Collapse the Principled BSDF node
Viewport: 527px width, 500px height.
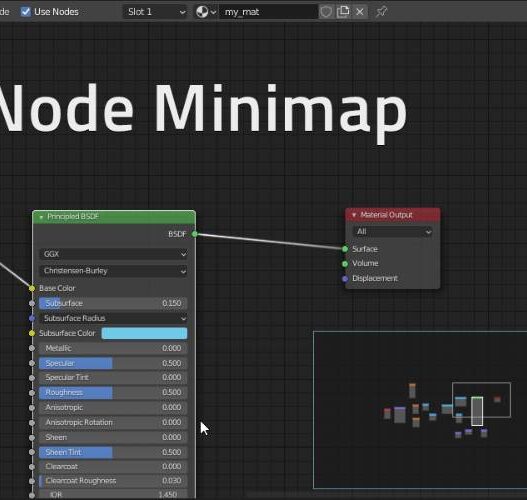(41, 217)
